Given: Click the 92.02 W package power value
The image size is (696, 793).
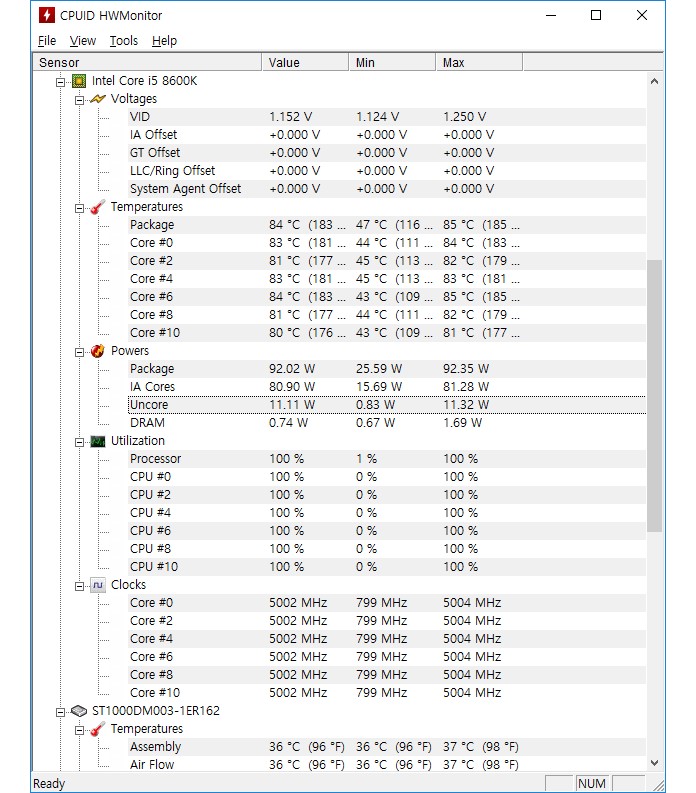Looking at the screenshot, I should (292, 369).
